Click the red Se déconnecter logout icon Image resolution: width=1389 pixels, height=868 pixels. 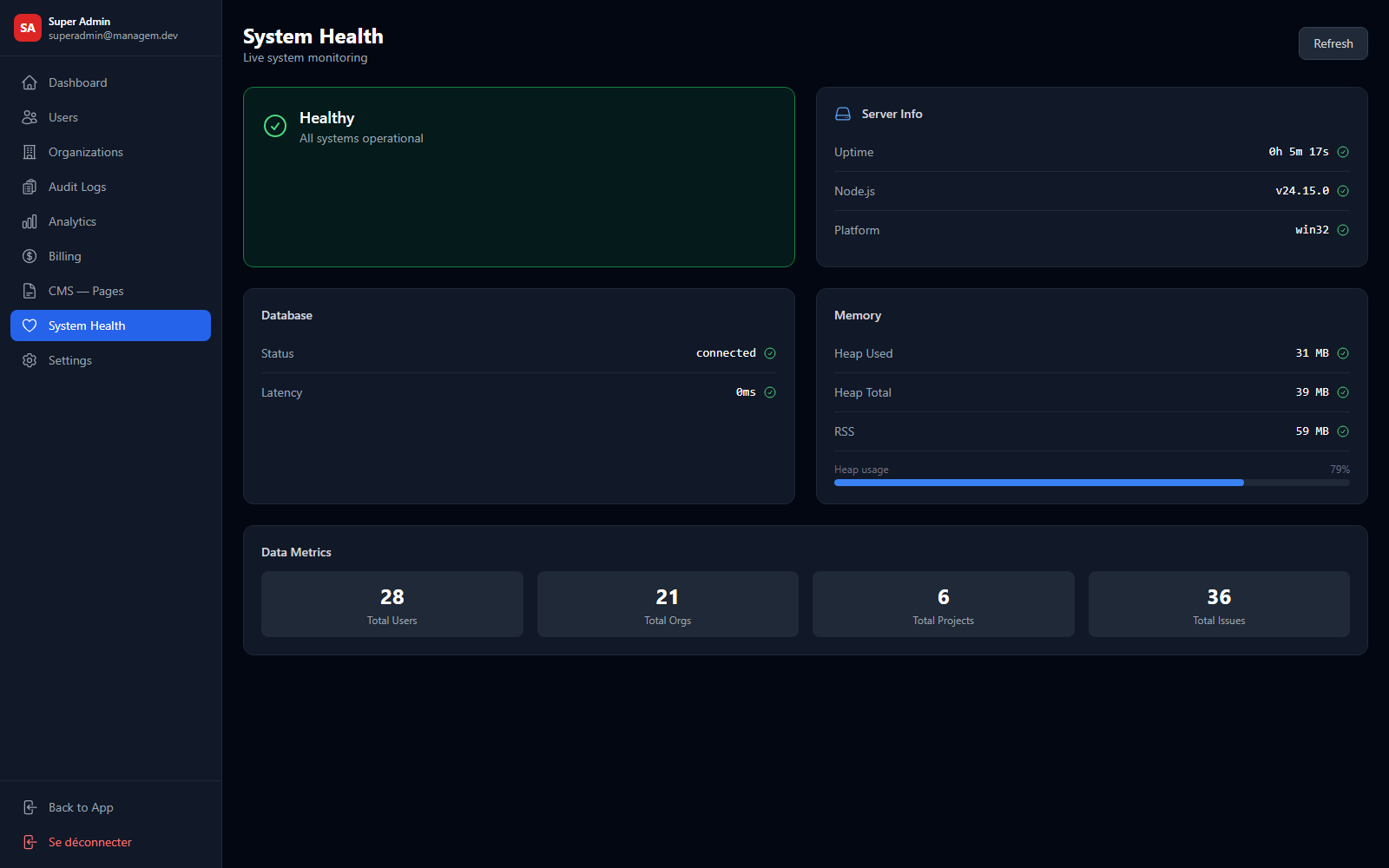coord(30,842)
